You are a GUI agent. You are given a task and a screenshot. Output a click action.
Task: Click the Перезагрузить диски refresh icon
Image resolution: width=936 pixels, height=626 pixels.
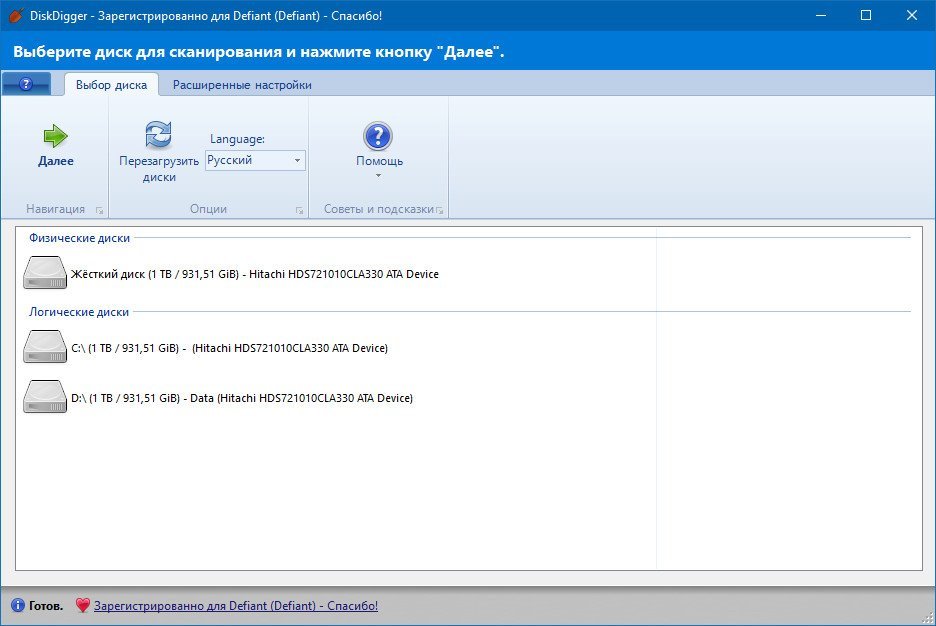coord(159,134)
